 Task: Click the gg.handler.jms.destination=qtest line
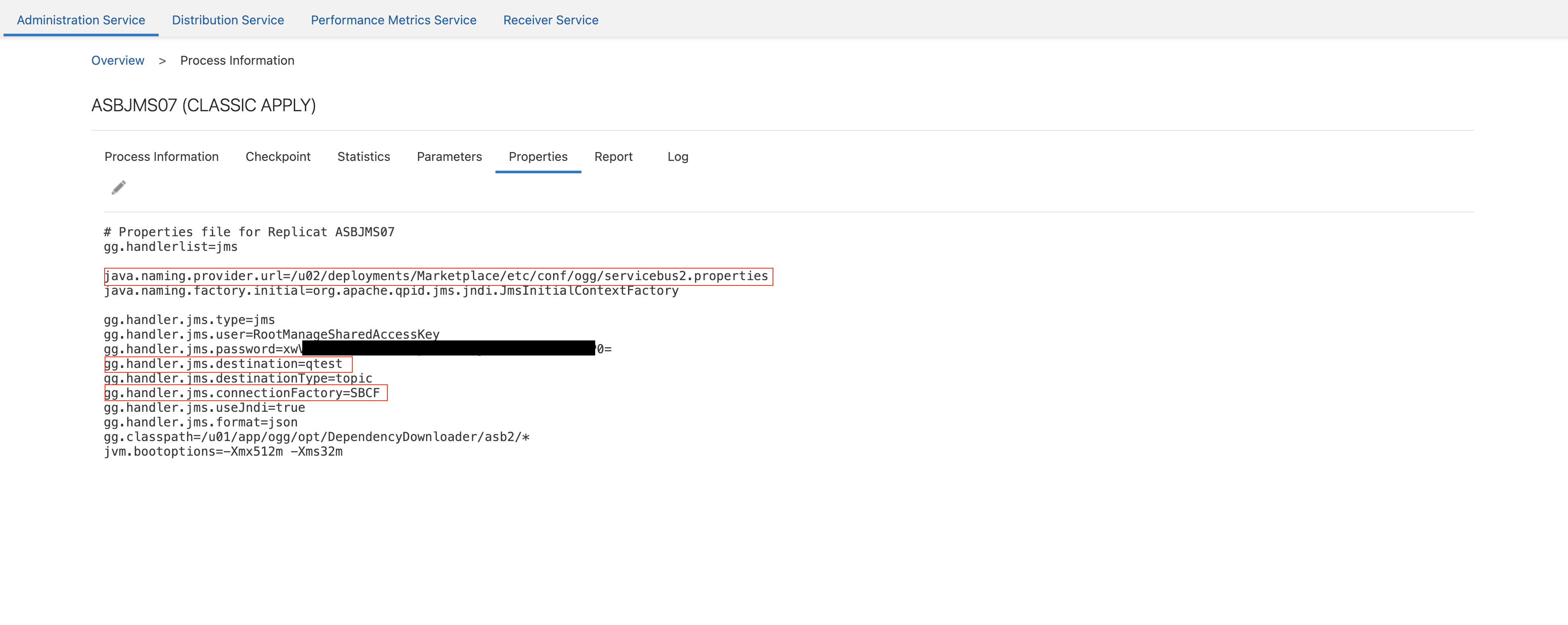[223, 364]
